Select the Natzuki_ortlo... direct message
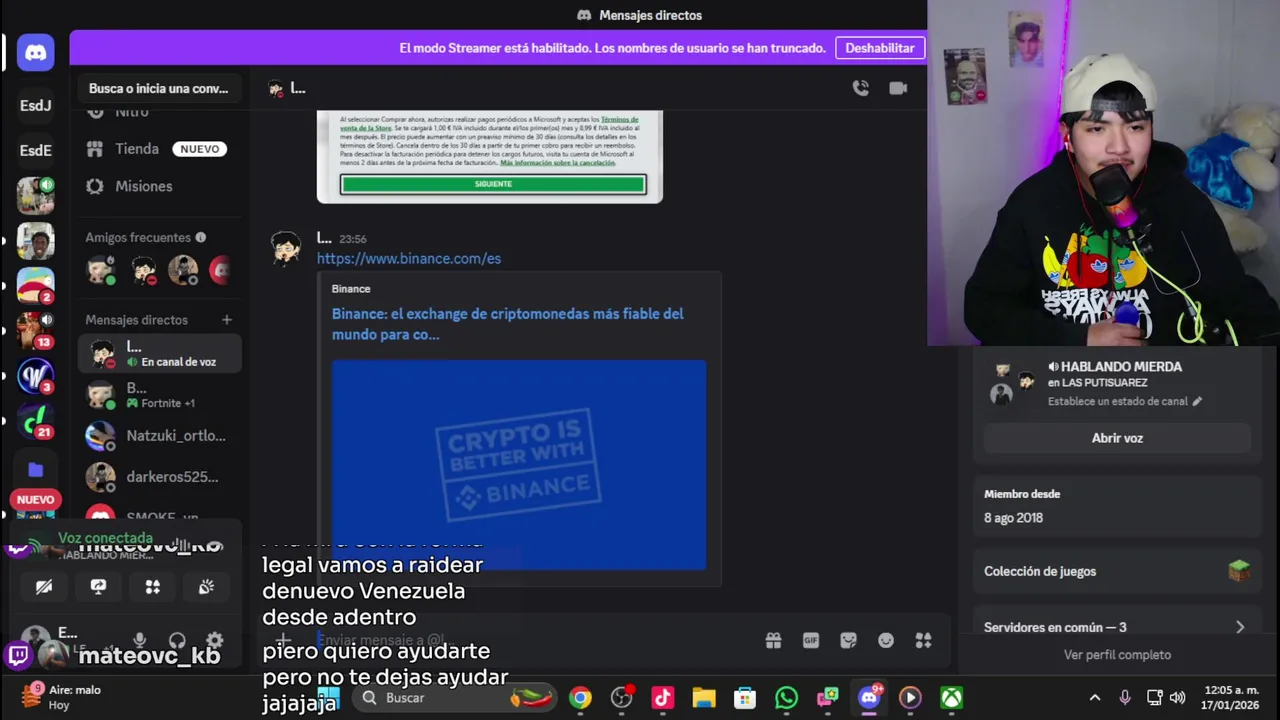This screenshot has width=1280, height=720. point(160,436)
